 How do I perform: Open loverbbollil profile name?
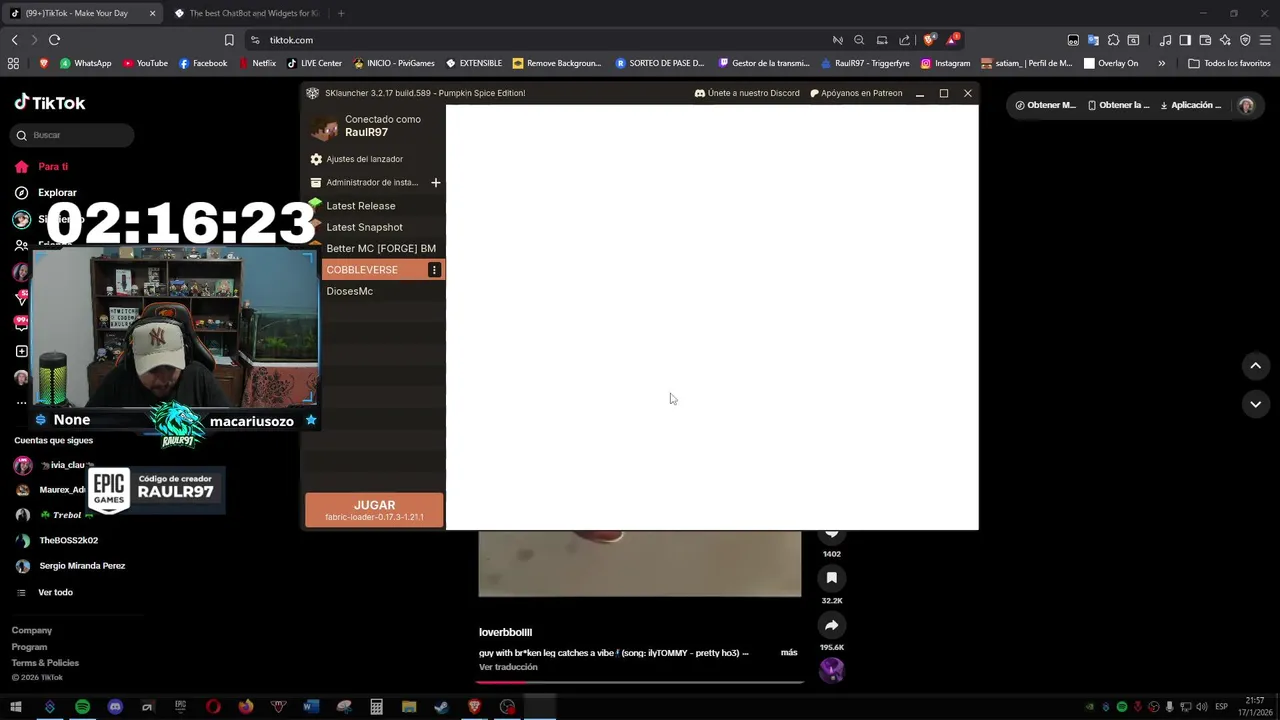click(505, 632)
